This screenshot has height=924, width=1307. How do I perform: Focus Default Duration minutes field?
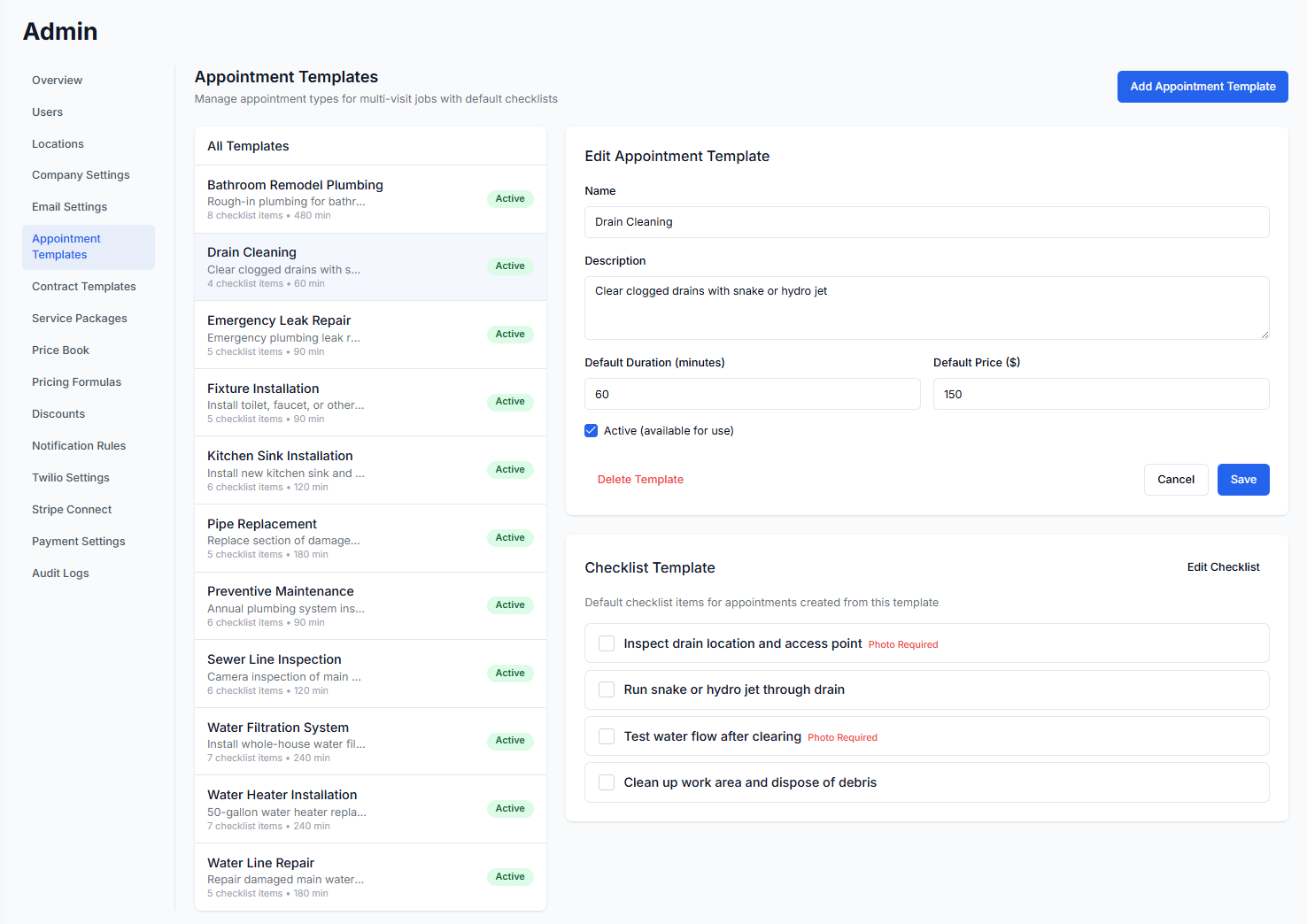753,394
